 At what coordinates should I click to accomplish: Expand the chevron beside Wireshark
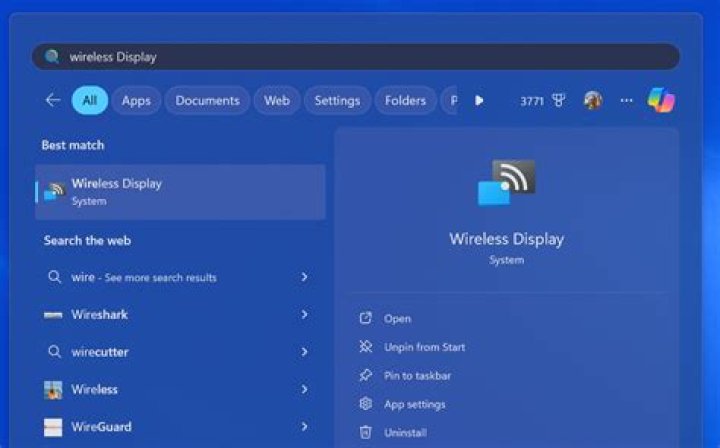304,314
